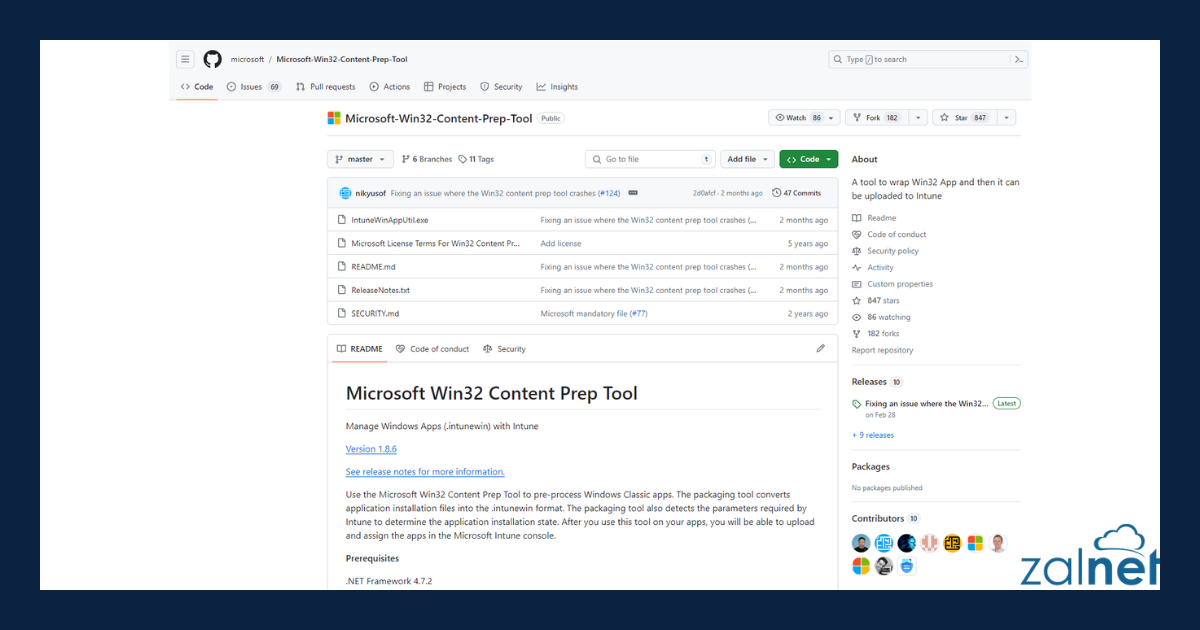Open the command palette icon

(x=1019, y=59)
